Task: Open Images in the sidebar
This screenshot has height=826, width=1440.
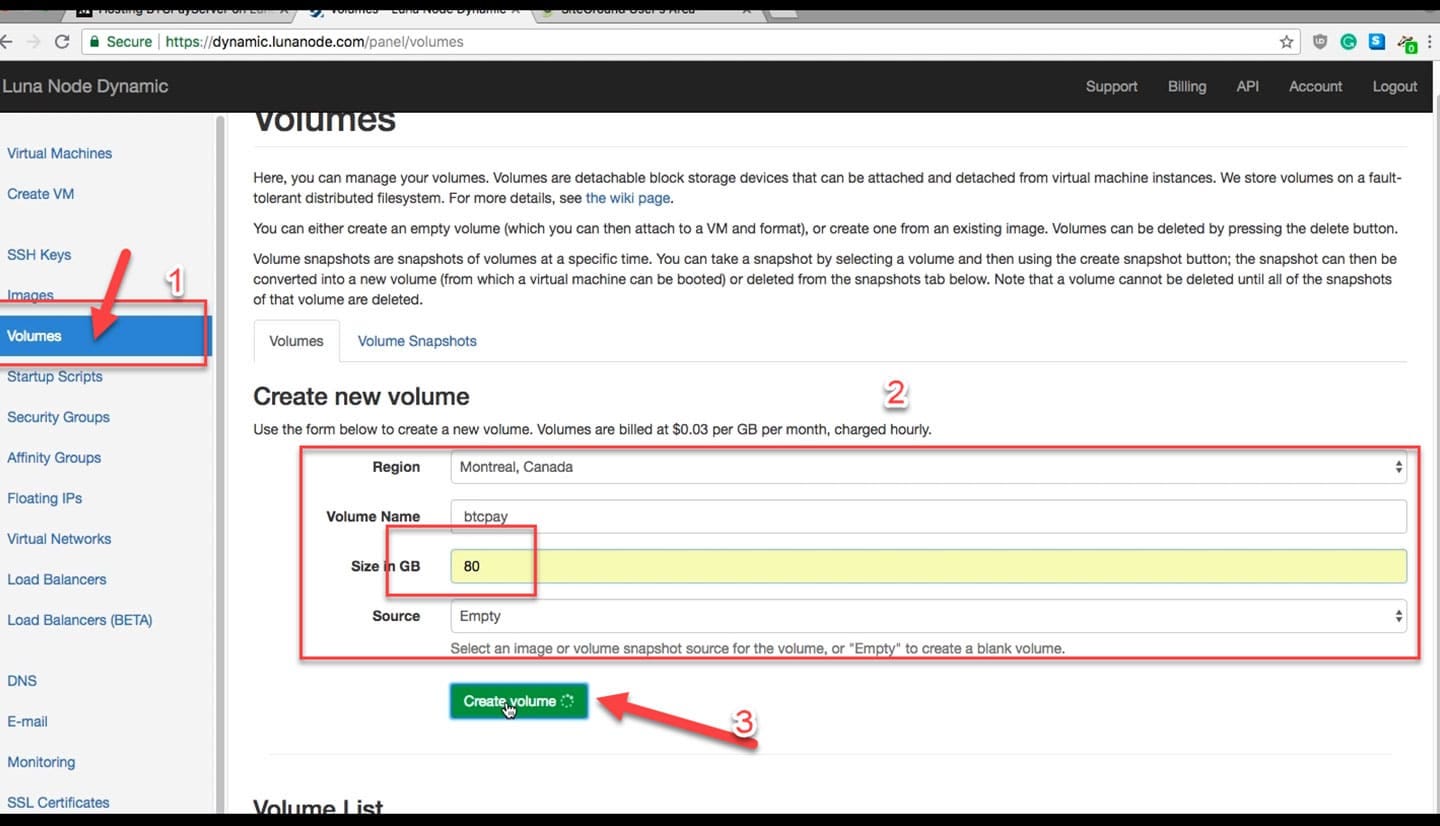Action: click(30, 295)
